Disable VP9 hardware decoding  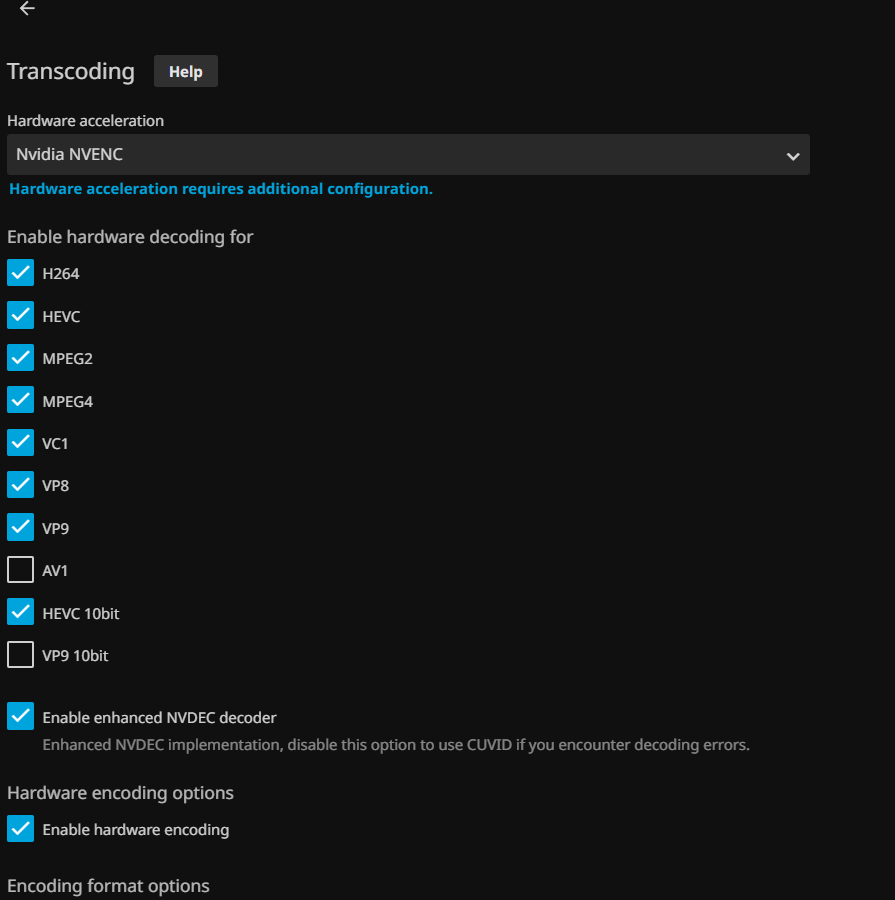click(x=21, y=528)
